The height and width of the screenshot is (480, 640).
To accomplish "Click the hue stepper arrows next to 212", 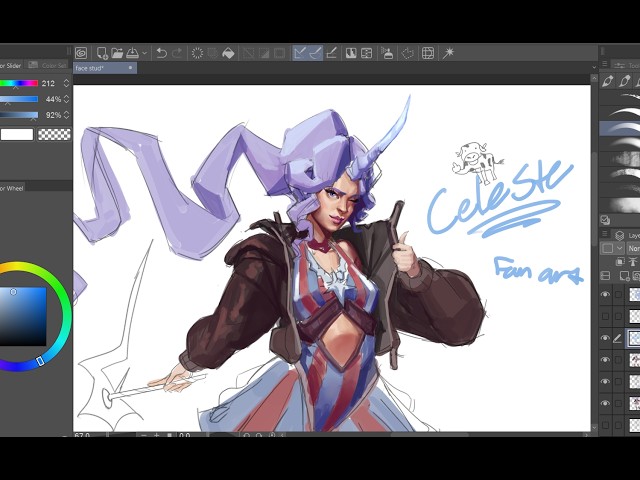I will pos(67,84).
